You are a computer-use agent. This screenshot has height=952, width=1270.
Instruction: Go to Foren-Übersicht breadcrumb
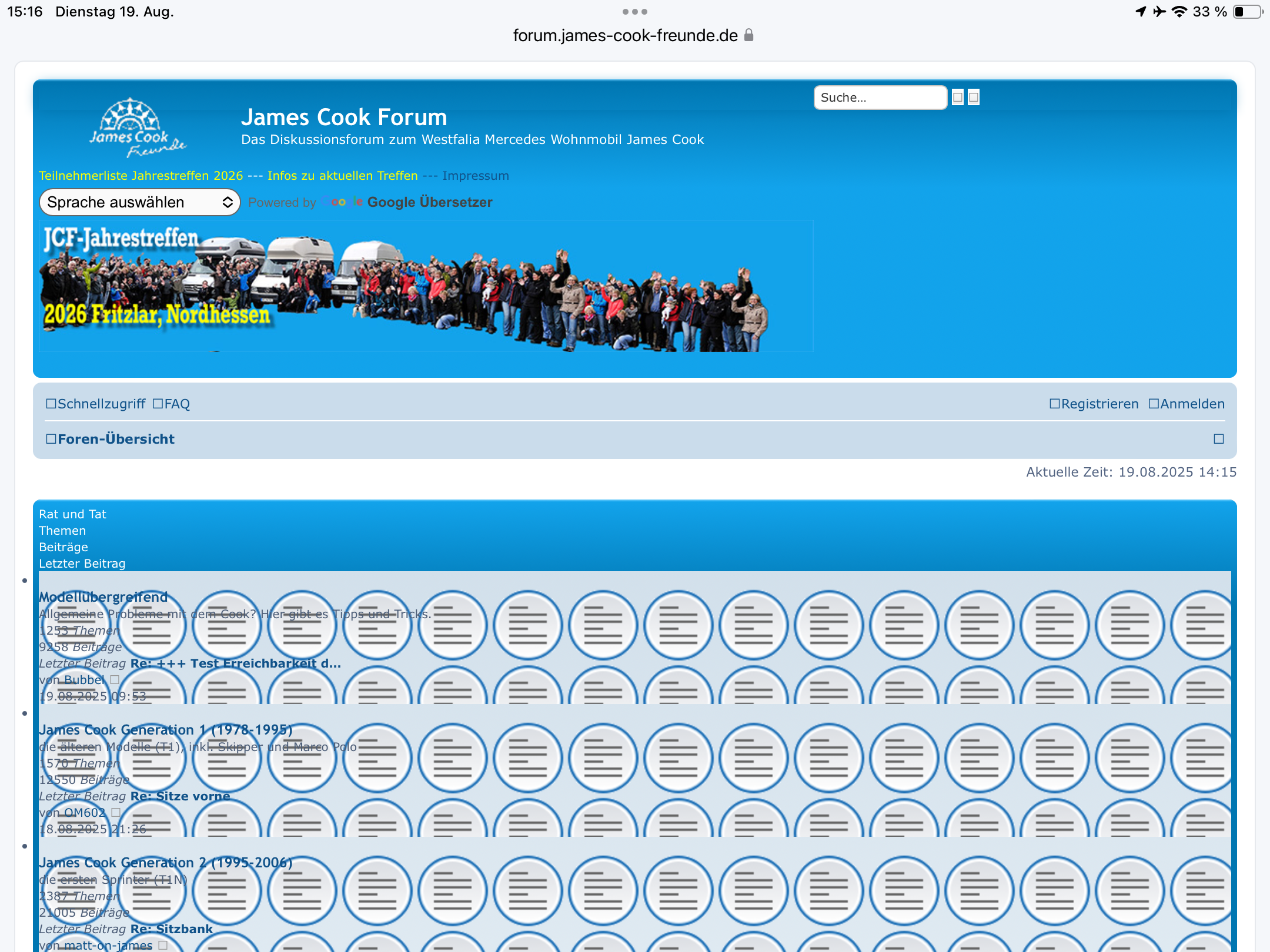coord(110,439)
